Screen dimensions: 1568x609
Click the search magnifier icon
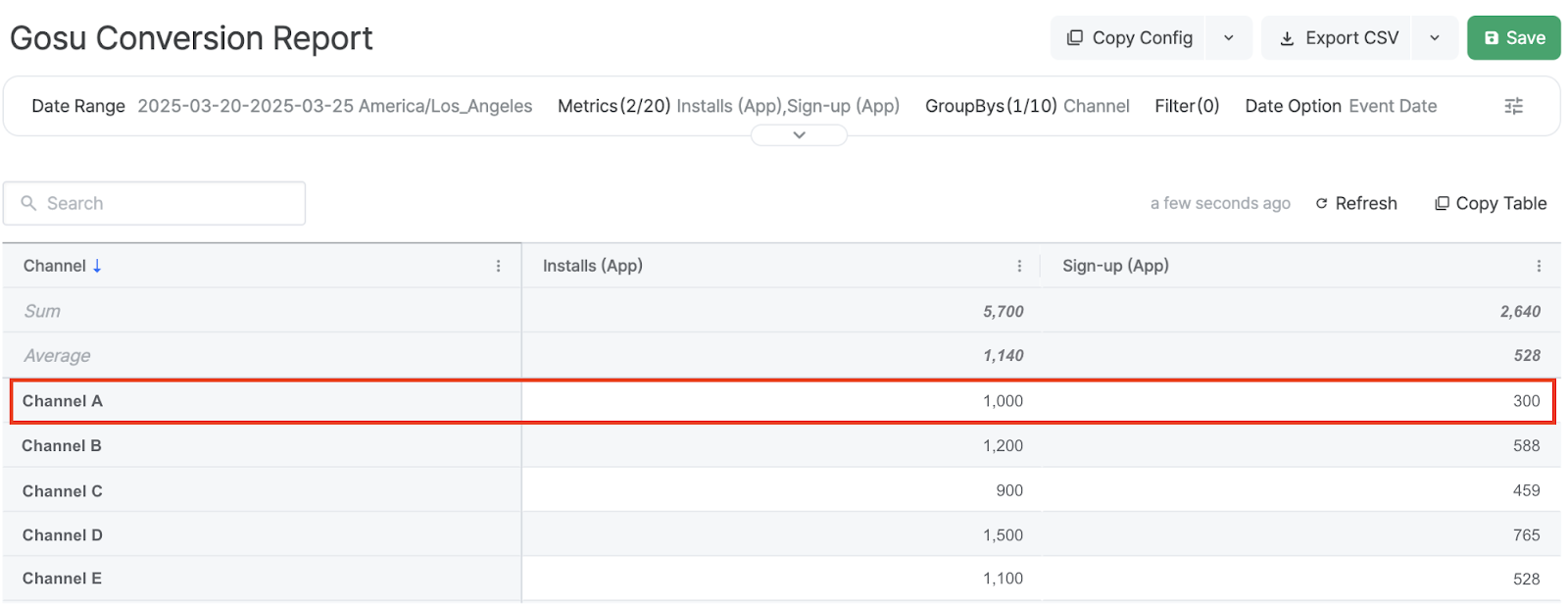click(x=28, y=203)
